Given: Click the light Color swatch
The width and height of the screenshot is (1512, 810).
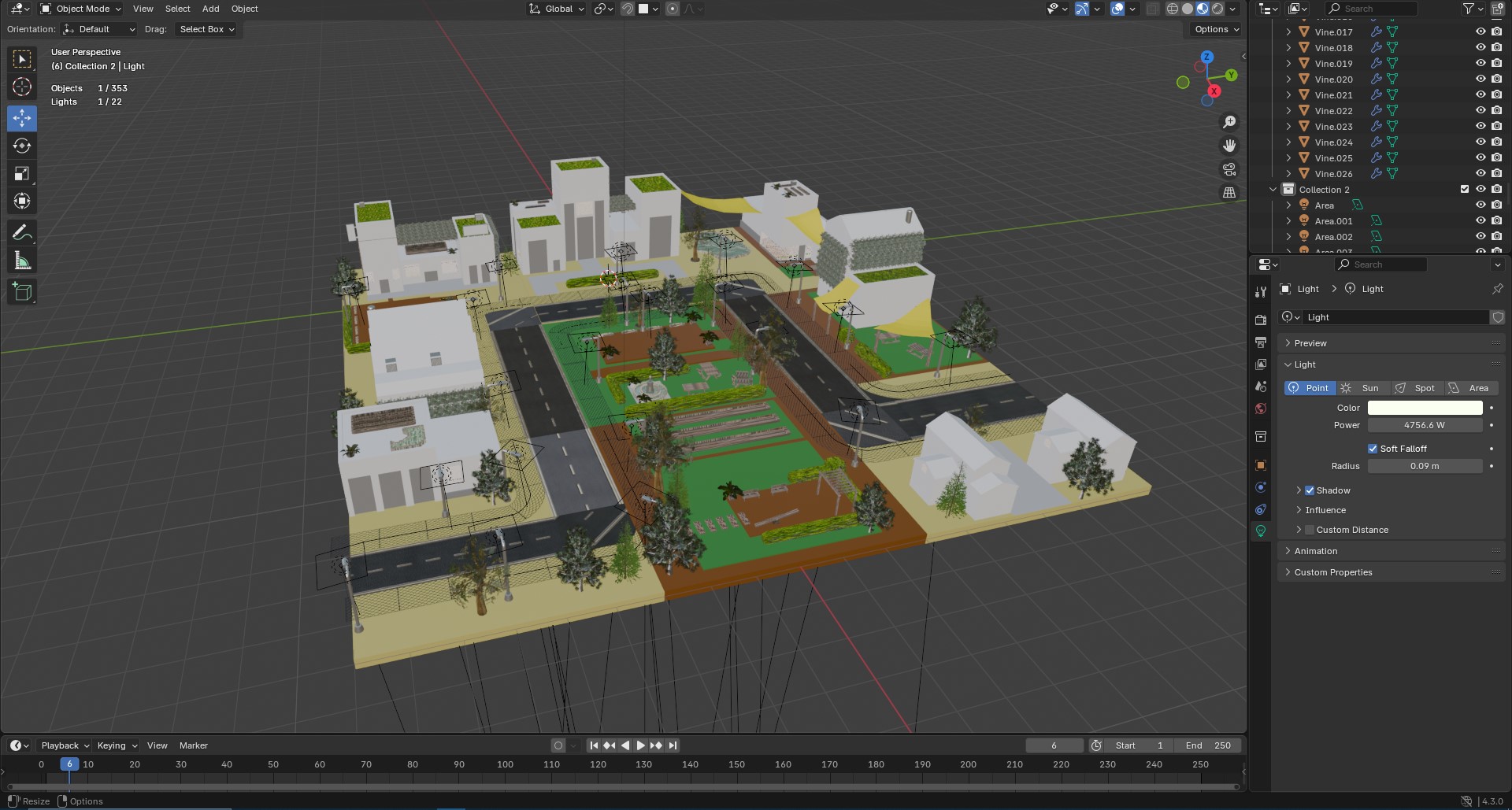Looking at the screenshot, I should 1425,408.
